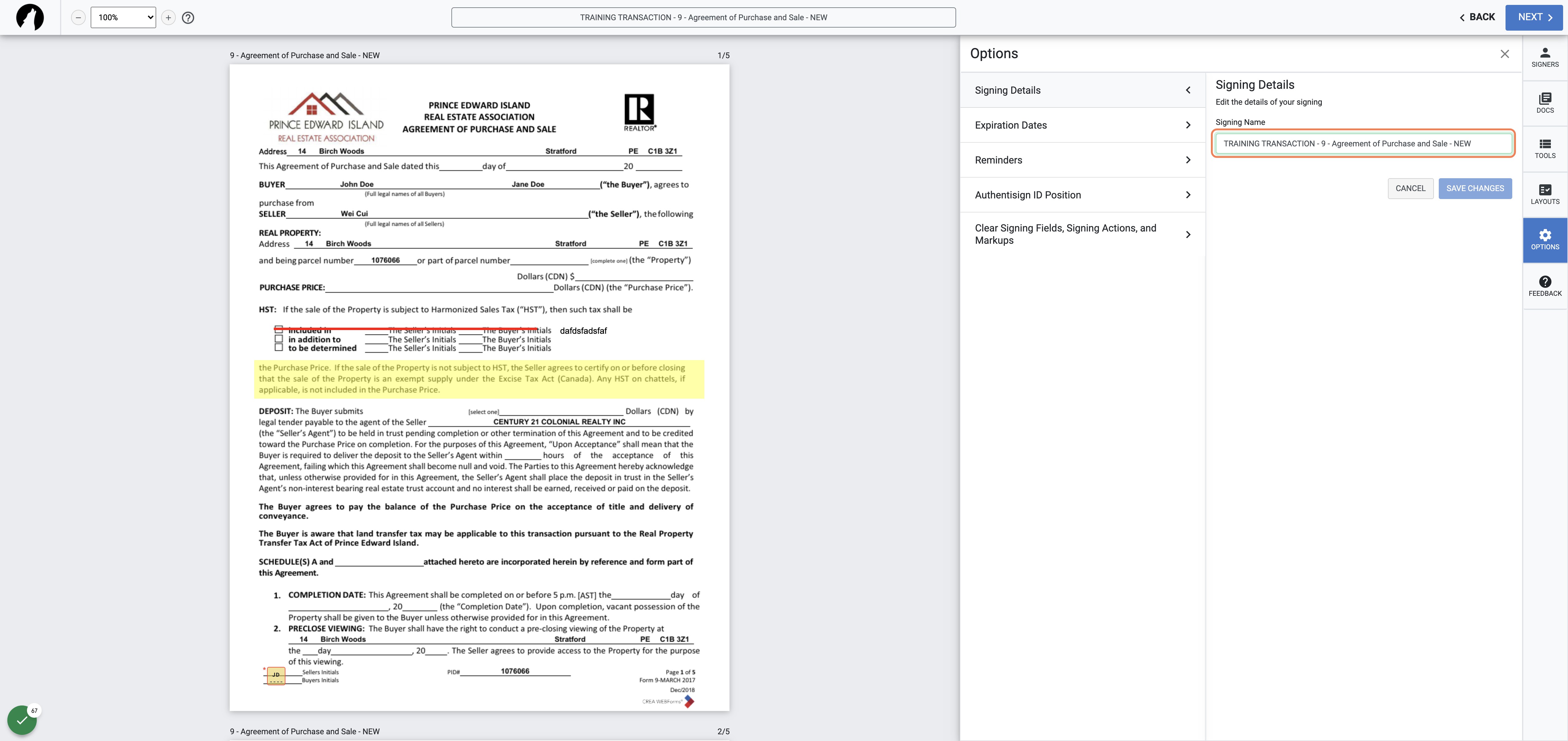Check the 'in addition to' HST checkbox
This screenshot has width=1568, height=741.
coord(279,339)
